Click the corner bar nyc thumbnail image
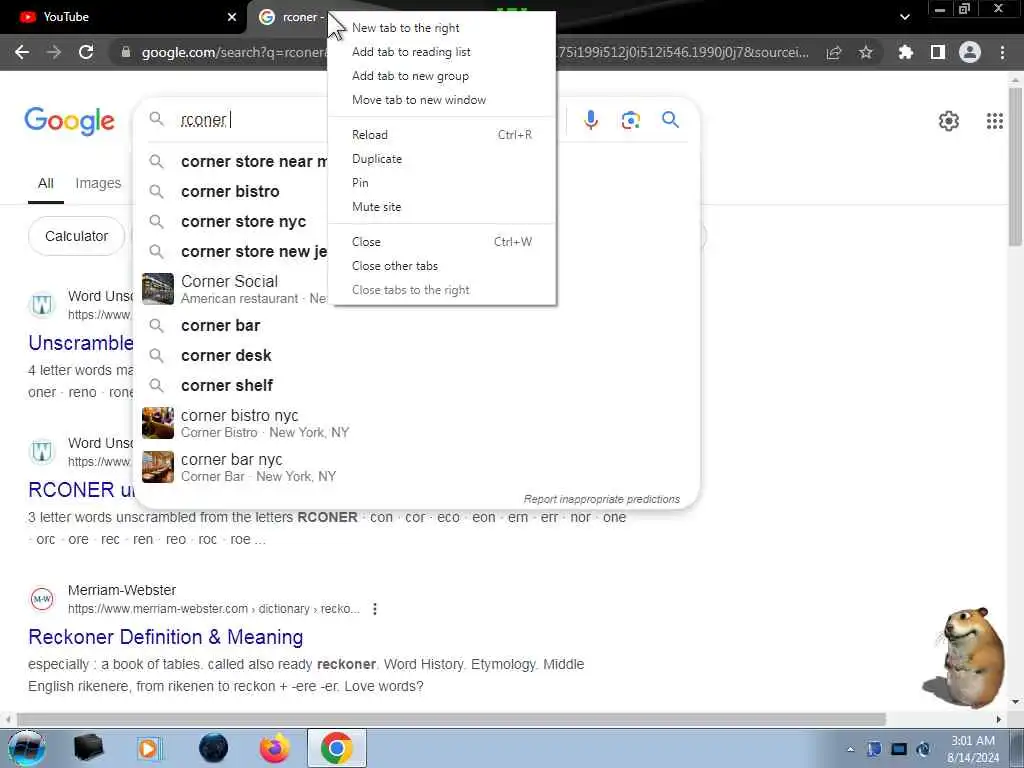1024x768 pixels. (158, 467)
